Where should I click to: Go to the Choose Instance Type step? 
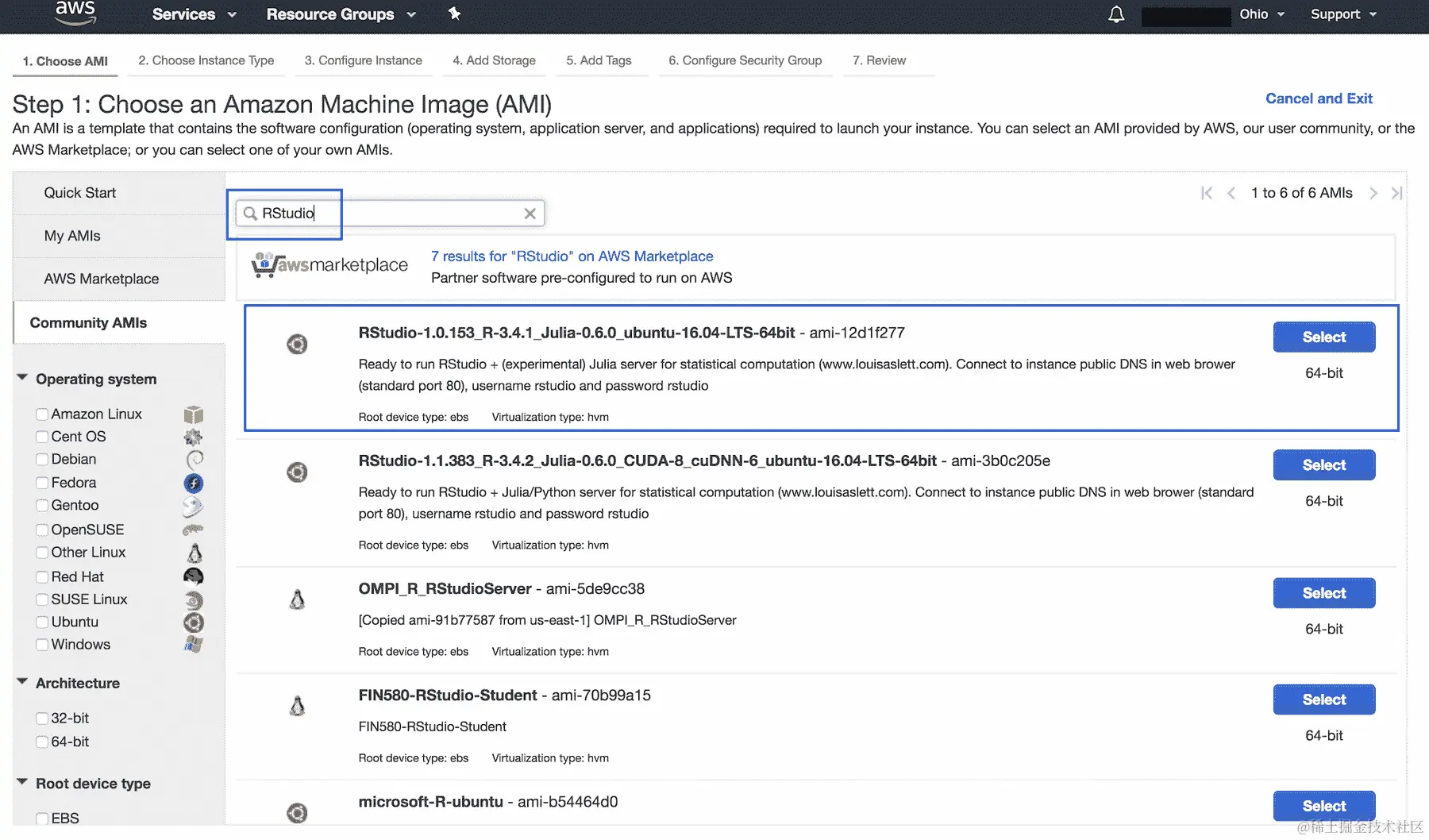206,60
